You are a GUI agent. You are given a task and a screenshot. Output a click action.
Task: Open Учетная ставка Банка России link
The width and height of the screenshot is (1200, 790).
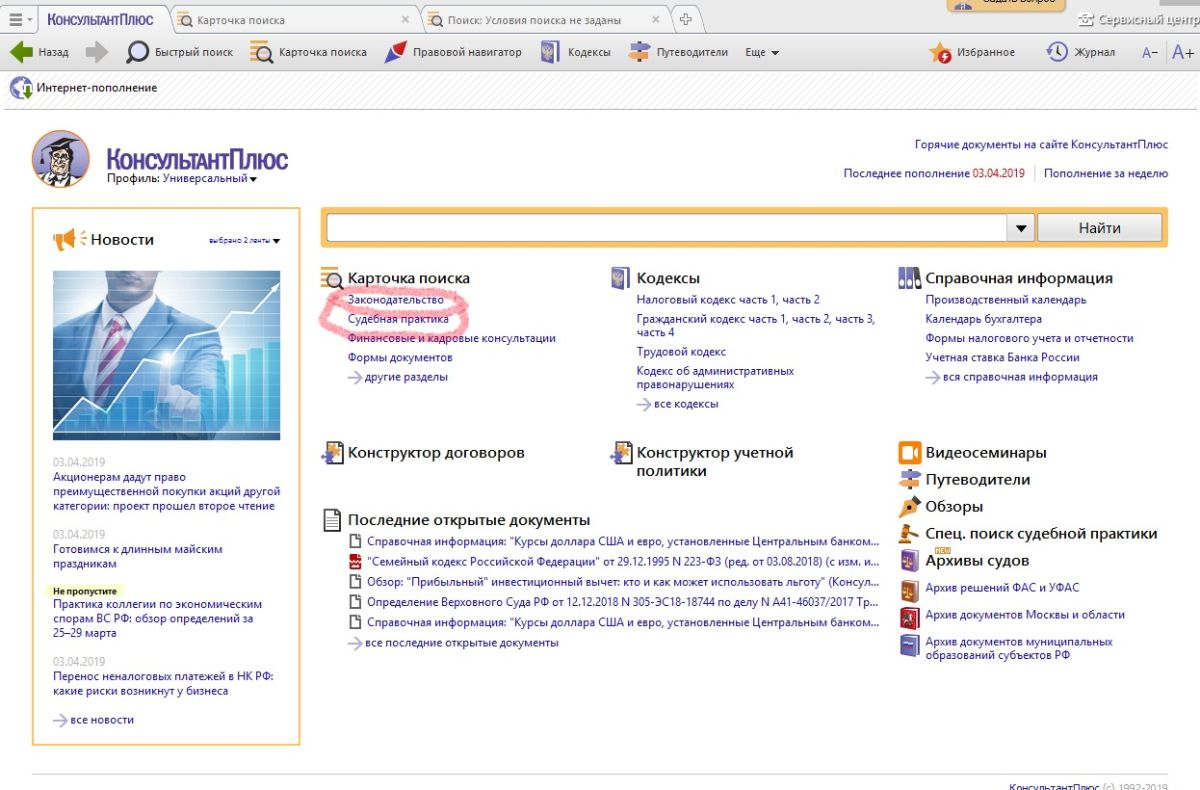[x=1003, y=357]
